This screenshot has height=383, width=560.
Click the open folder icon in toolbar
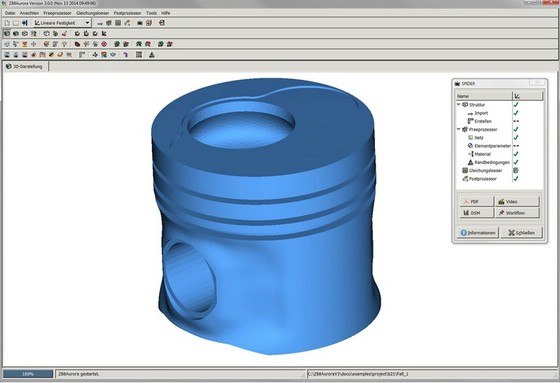pyautogui.click(x=16, y=23)
